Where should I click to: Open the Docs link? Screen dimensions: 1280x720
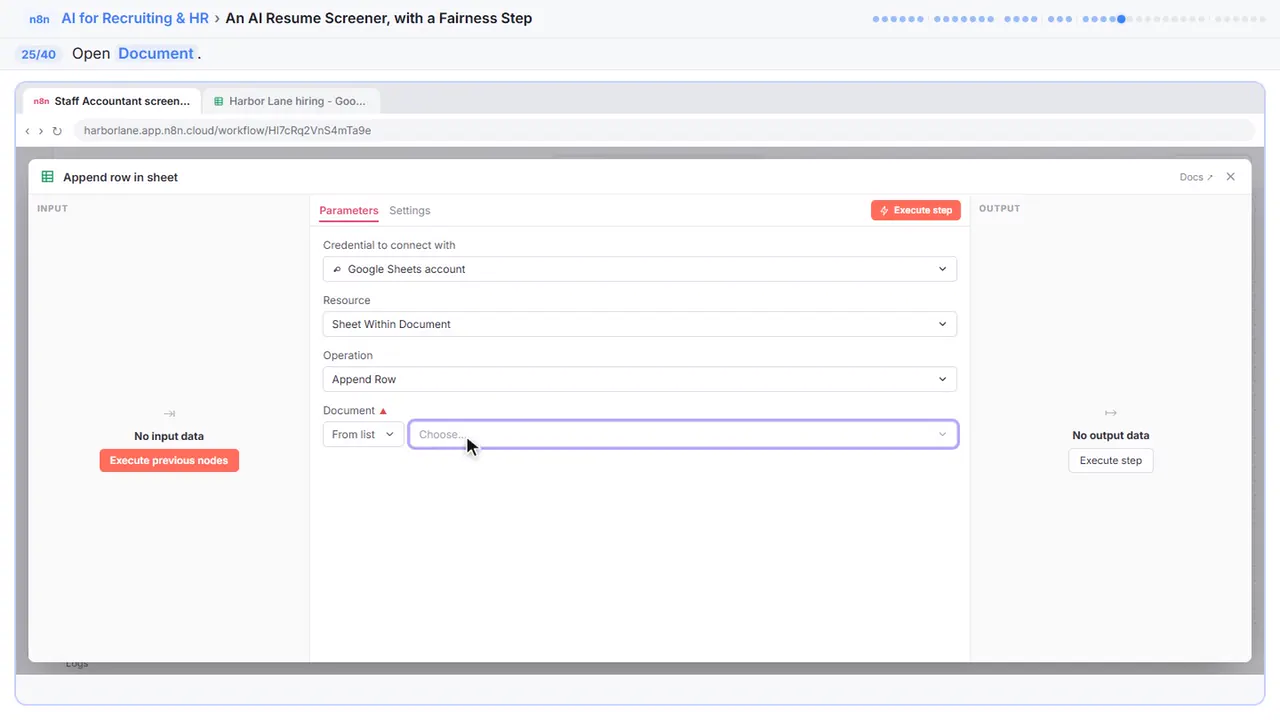[x=1196, y=177]
